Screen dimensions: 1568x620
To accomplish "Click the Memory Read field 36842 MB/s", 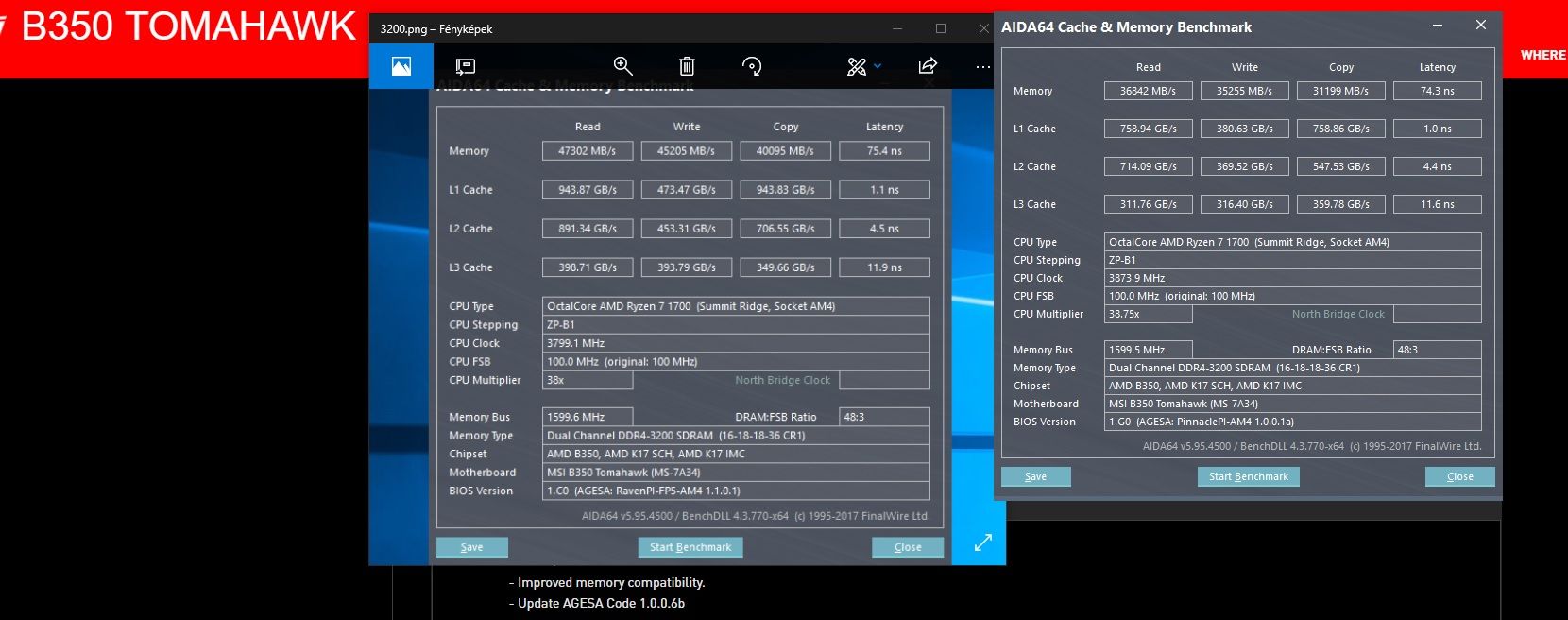I will (x=1149, y=91).
